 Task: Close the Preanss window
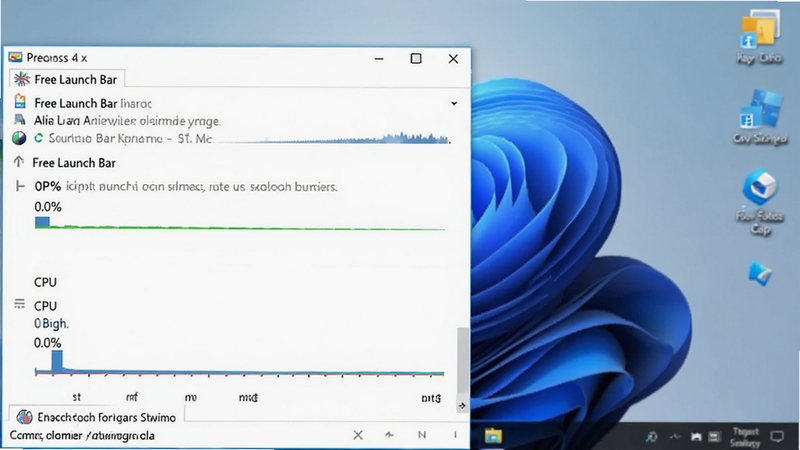(453, 59)
